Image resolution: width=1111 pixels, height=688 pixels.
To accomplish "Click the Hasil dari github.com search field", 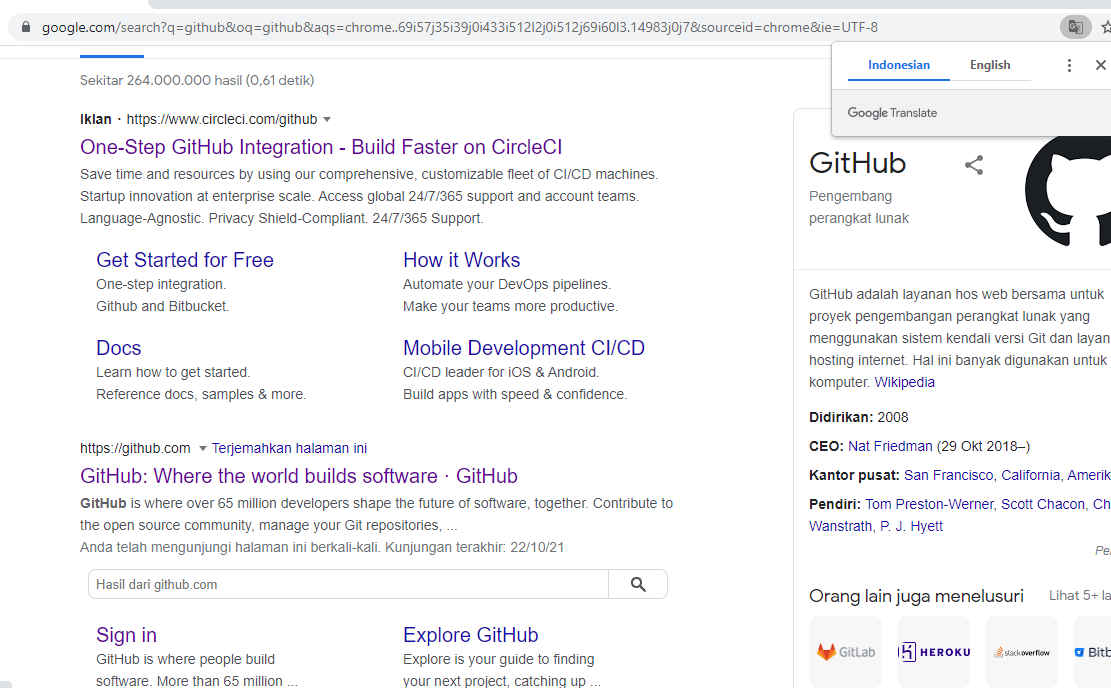I will point(348,585).
